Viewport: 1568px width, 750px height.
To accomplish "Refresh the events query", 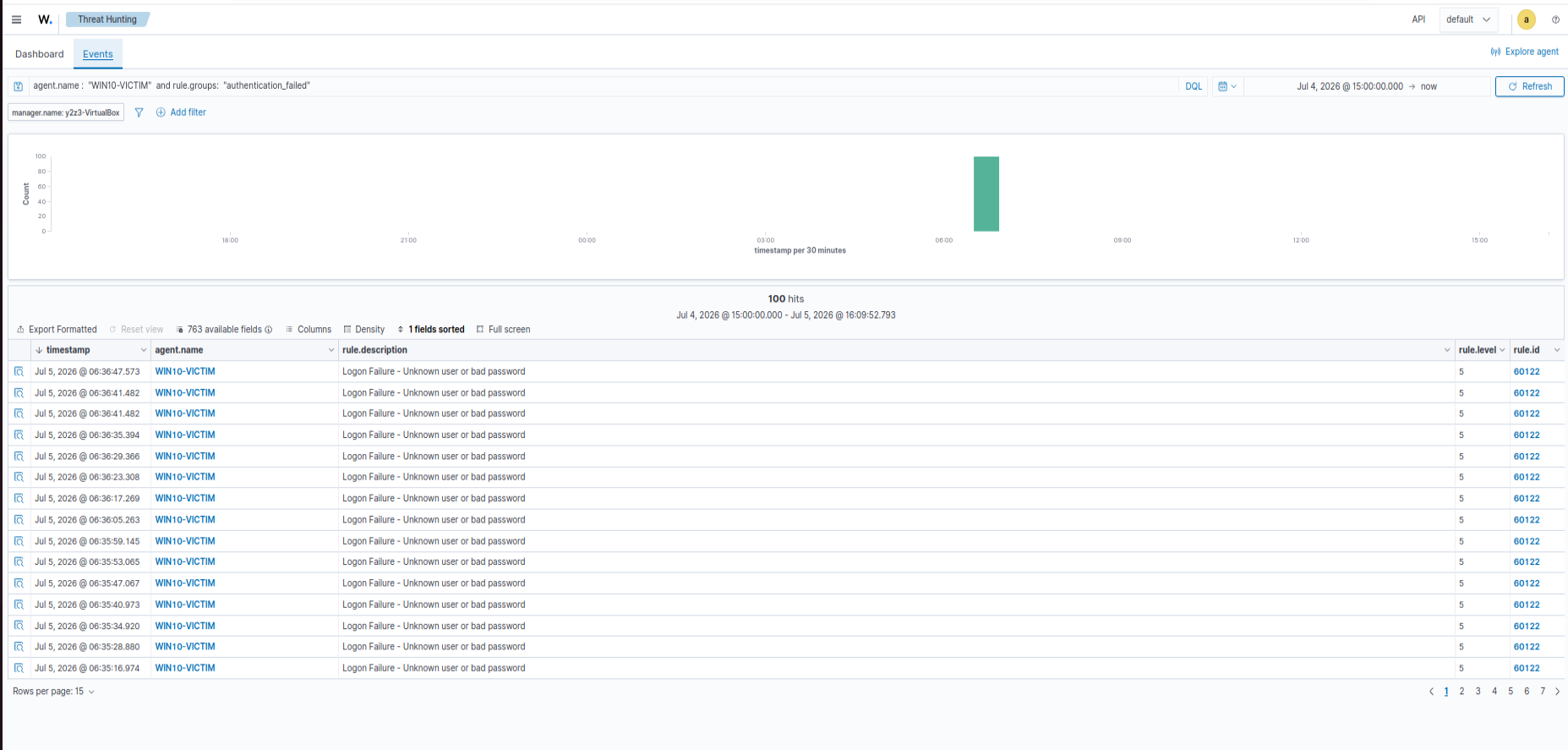I will point(1529,86).
